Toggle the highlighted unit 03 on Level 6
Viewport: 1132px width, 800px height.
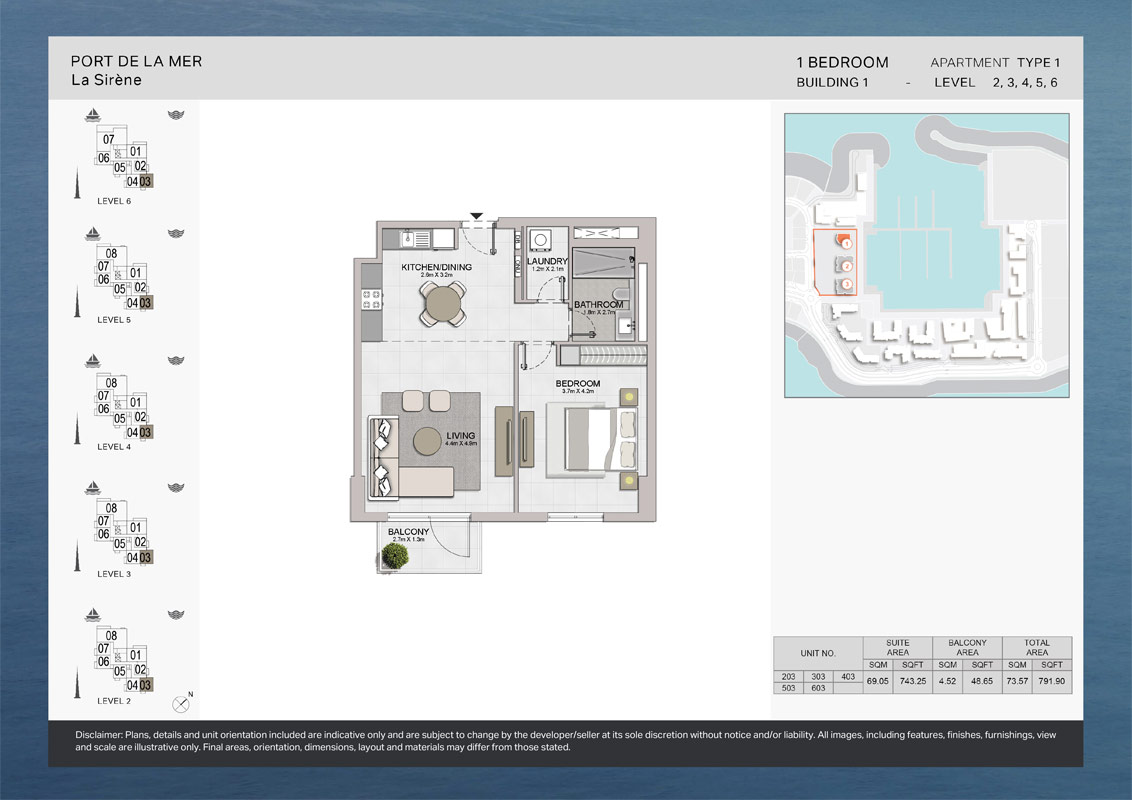[145, 181]
